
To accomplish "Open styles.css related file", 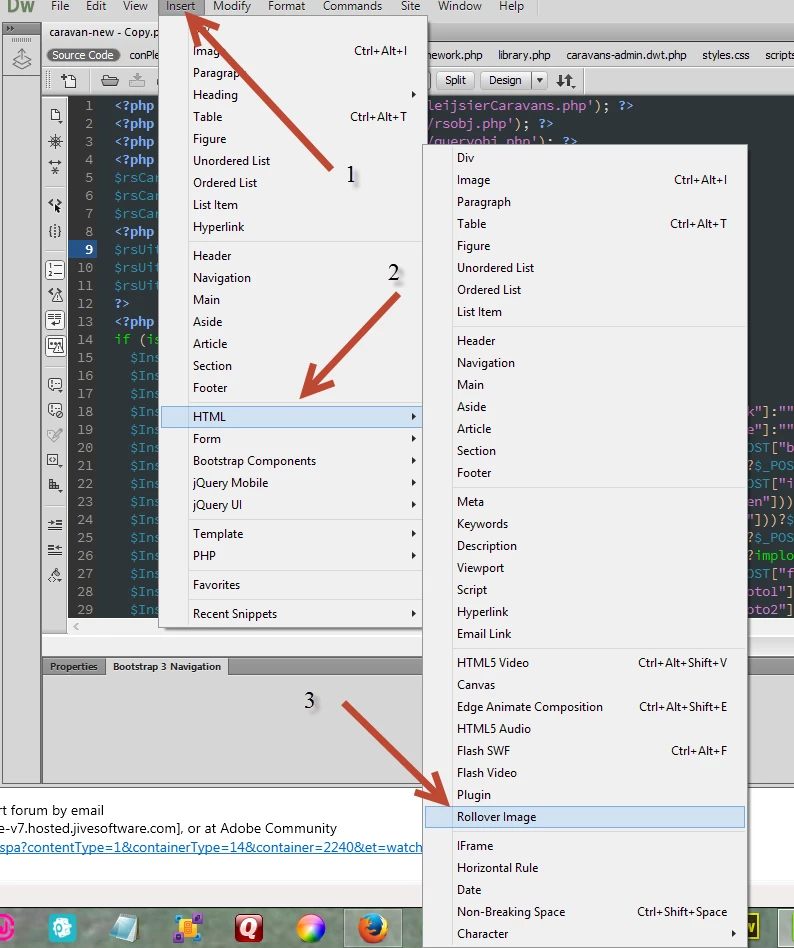I will [726, 55].
